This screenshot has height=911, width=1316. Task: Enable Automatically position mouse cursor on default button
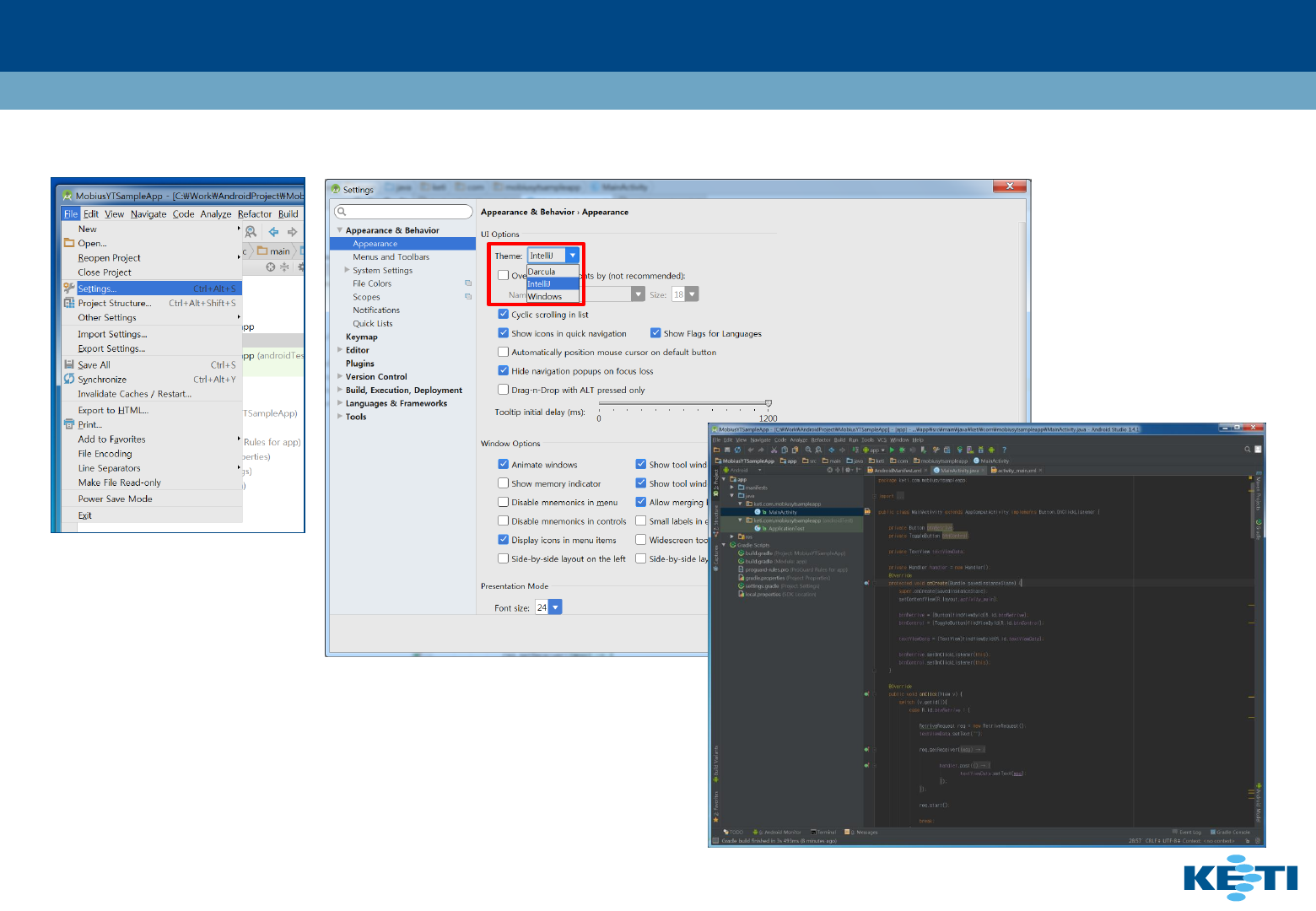click(x=504, y=352)
